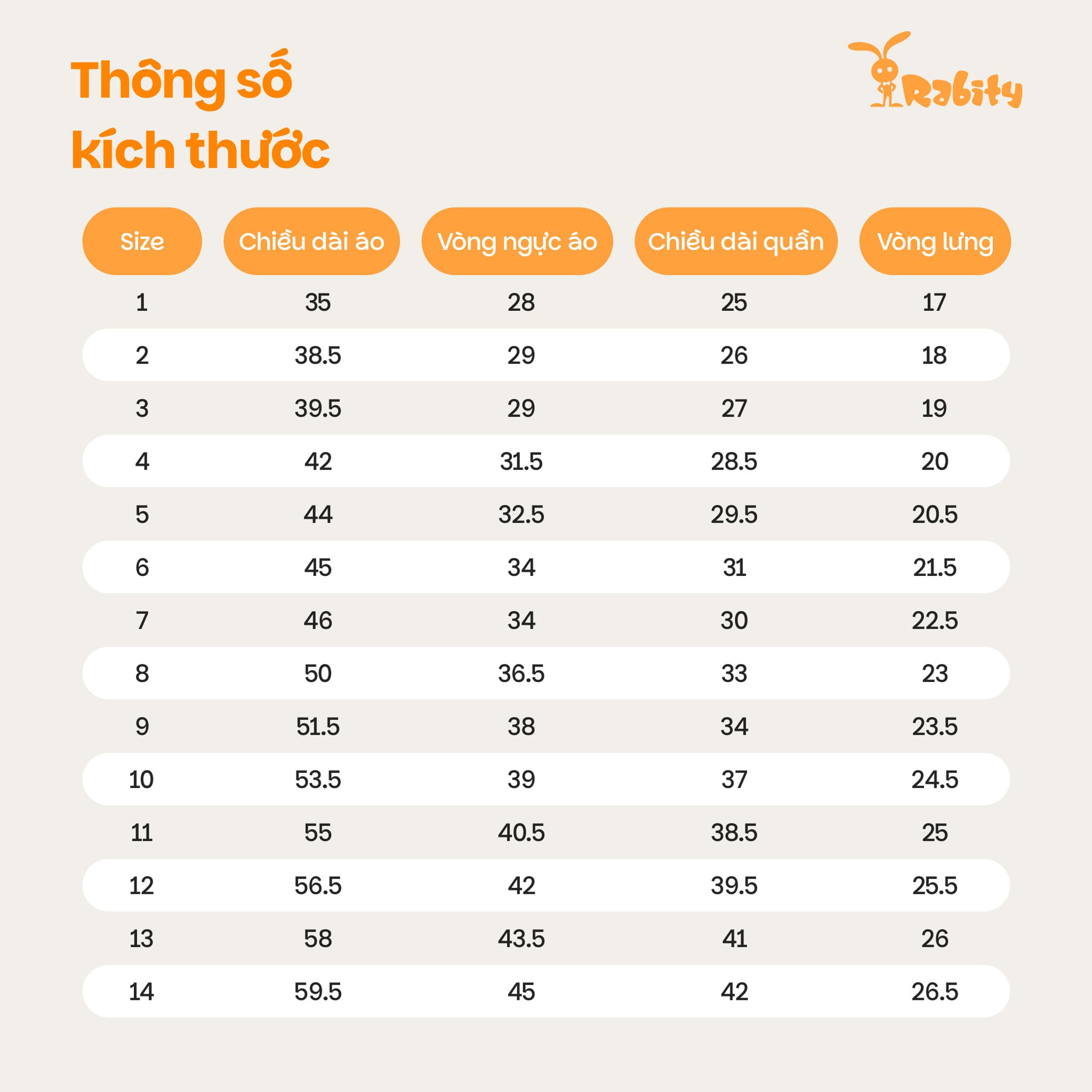
Task: Click size 6 in the Size column
Action: [142, 567]
